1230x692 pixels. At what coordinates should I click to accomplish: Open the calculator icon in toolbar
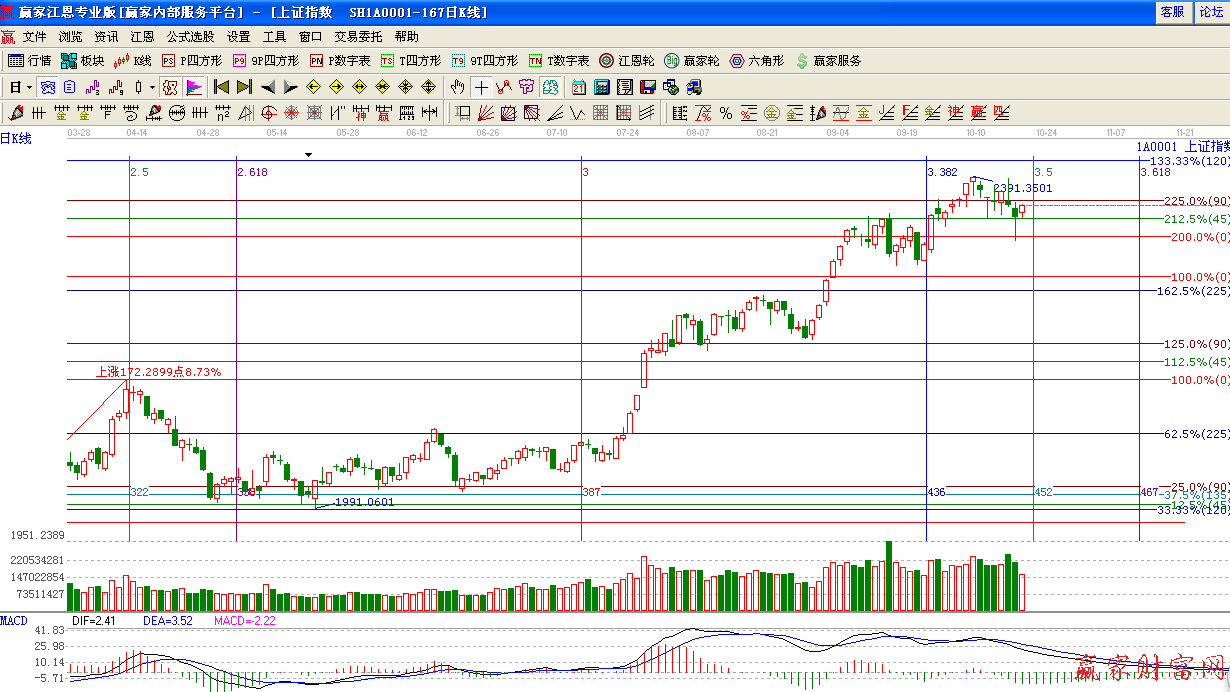coord(601,87)
